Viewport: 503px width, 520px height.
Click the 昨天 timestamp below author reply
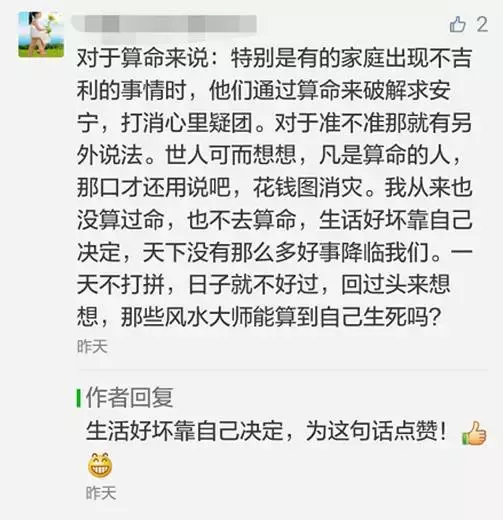(101, 493)
